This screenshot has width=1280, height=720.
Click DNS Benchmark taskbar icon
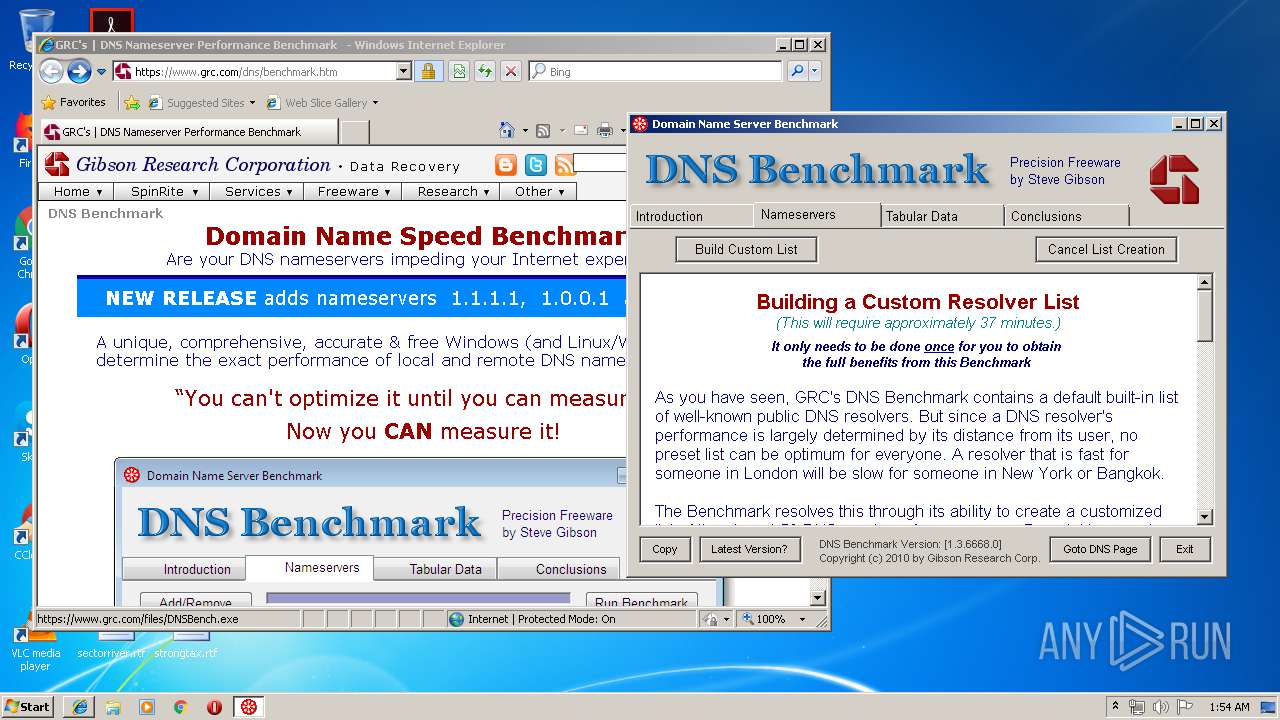tap(249, 707)
